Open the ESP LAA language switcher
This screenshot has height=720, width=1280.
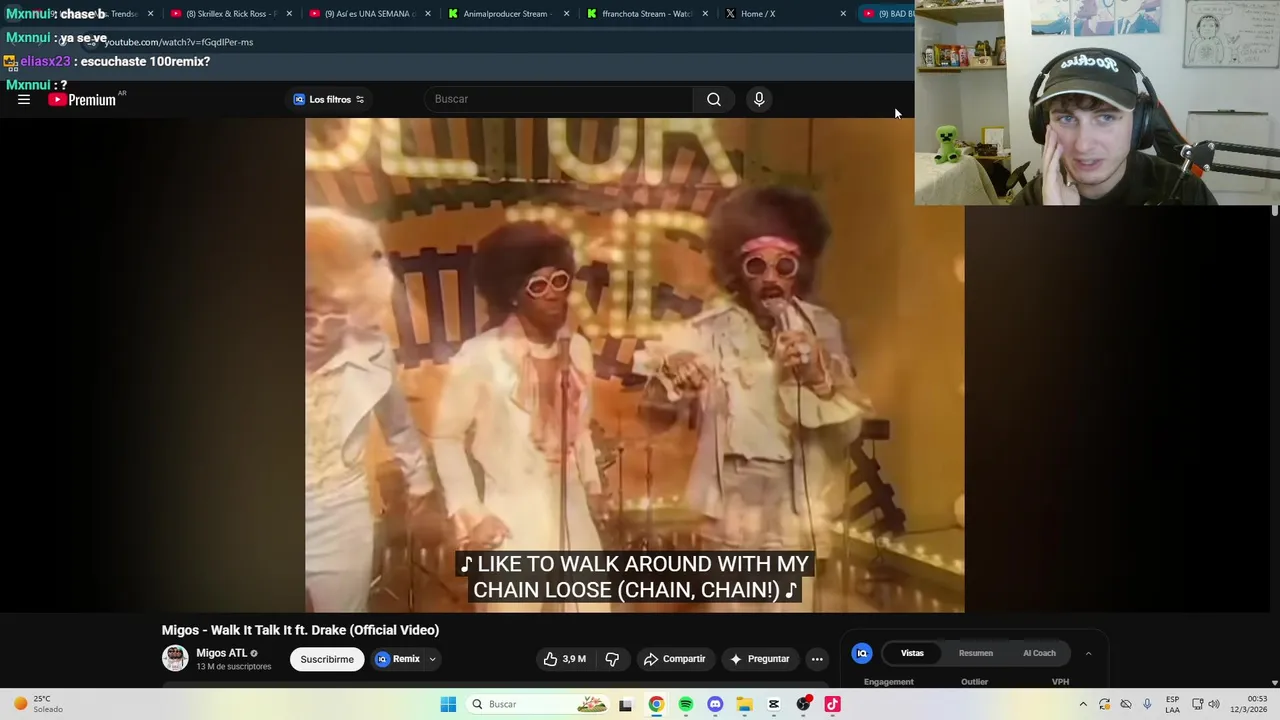1172,704
